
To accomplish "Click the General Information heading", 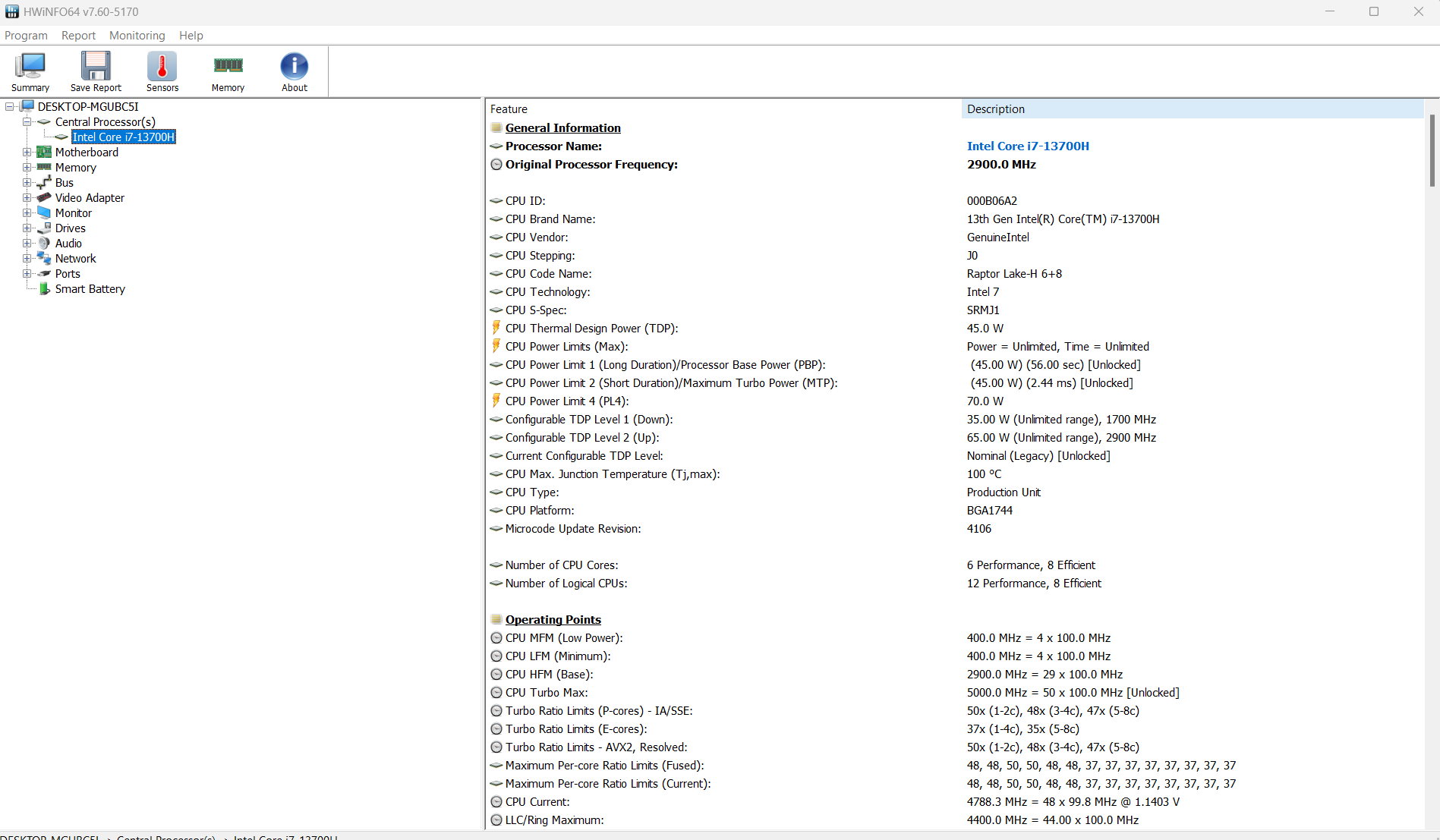I will [563, 127].
